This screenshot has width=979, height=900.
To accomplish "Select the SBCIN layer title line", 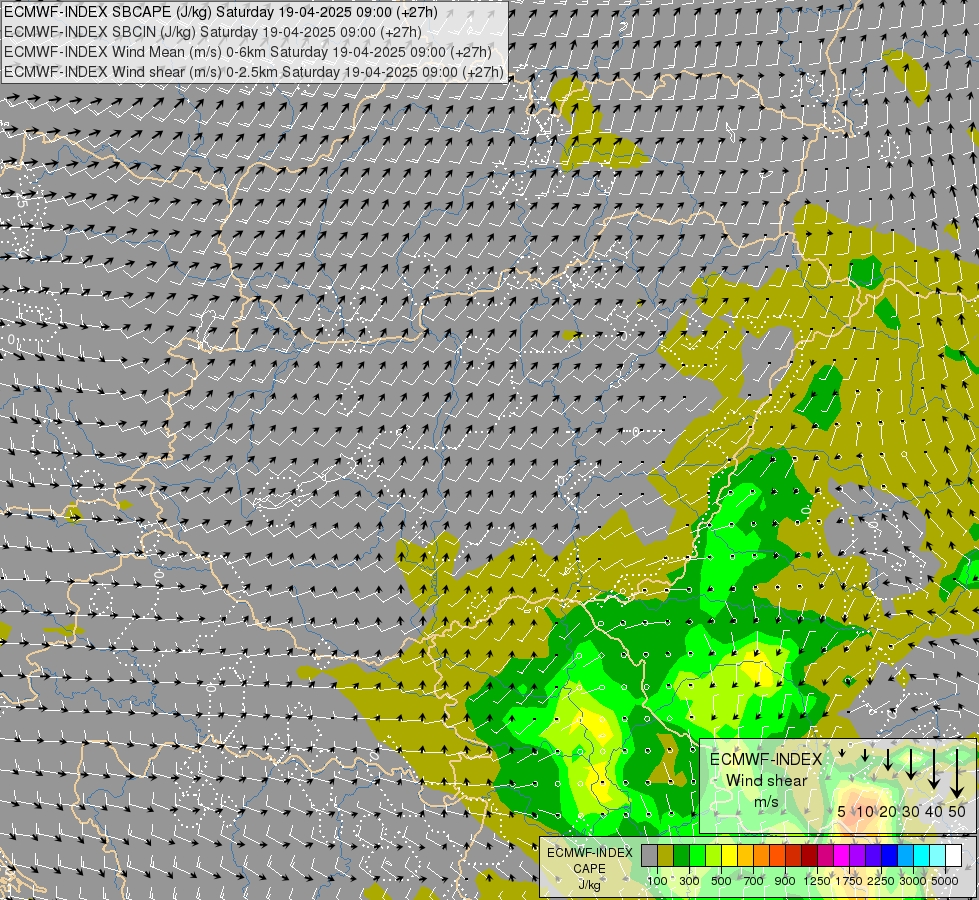I will [x=213, y=32].
